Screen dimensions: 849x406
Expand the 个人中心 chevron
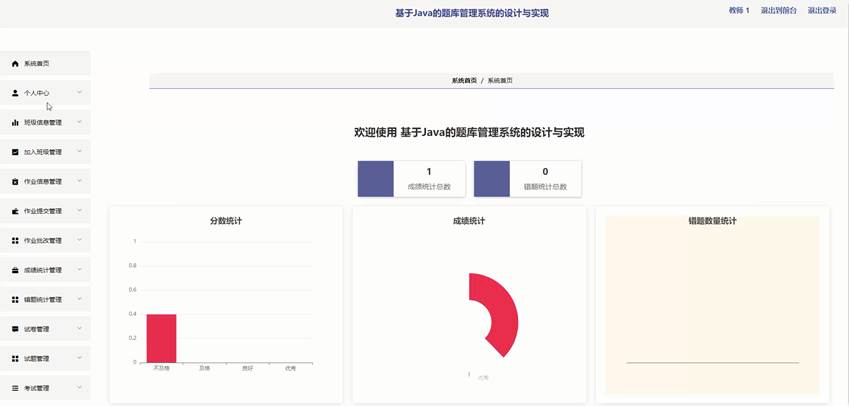pyautogui.click(x=80, y=93)
